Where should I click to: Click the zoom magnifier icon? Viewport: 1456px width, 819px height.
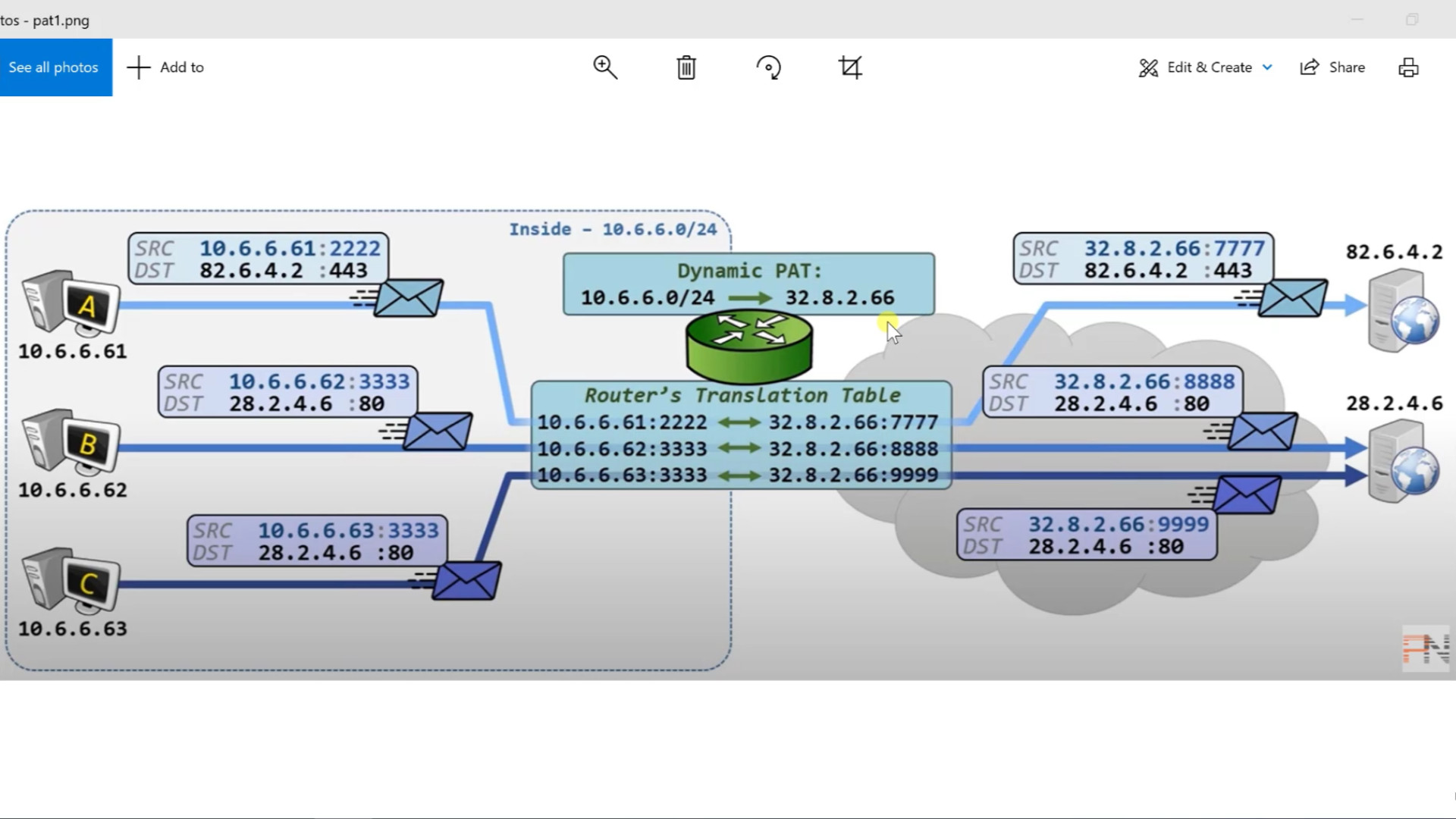pos(605,67)
